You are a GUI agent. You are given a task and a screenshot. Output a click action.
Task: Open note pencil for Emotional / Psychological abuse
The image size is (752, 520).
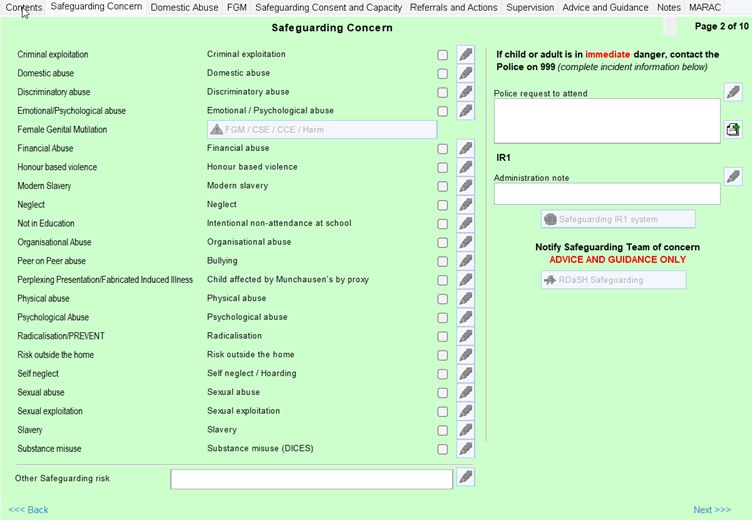(465, 110)
